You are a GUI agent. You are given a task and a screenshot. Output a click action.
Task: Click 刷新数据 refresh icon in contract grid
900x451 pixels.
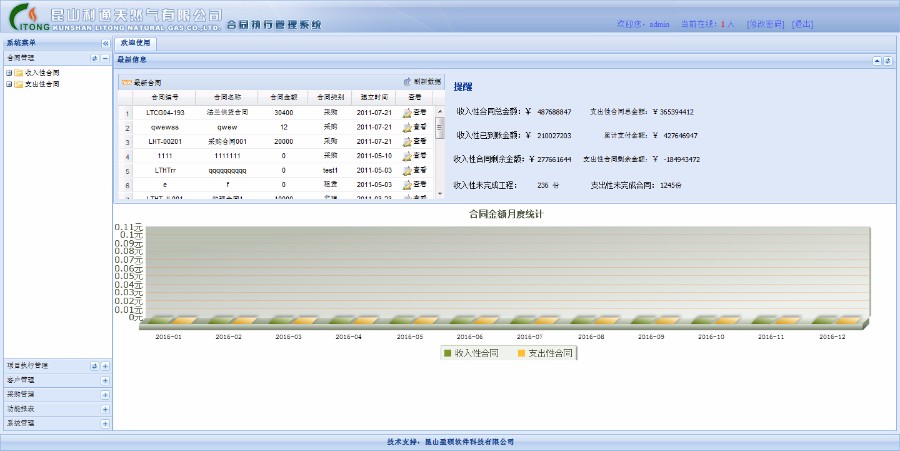point(407,82)
